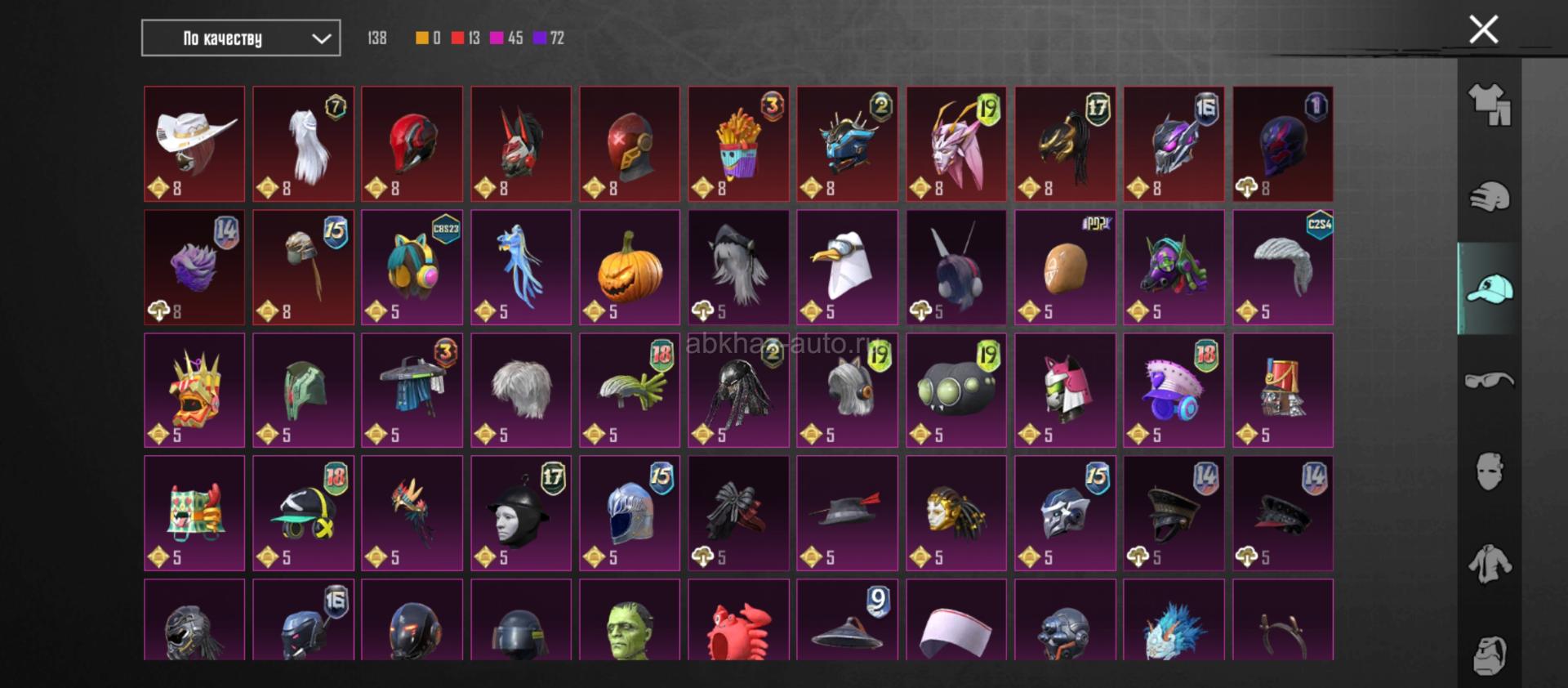This screenshot has width=1568, height=688.
Task: Open the outfits category icon
Action: coord(1490,105)
